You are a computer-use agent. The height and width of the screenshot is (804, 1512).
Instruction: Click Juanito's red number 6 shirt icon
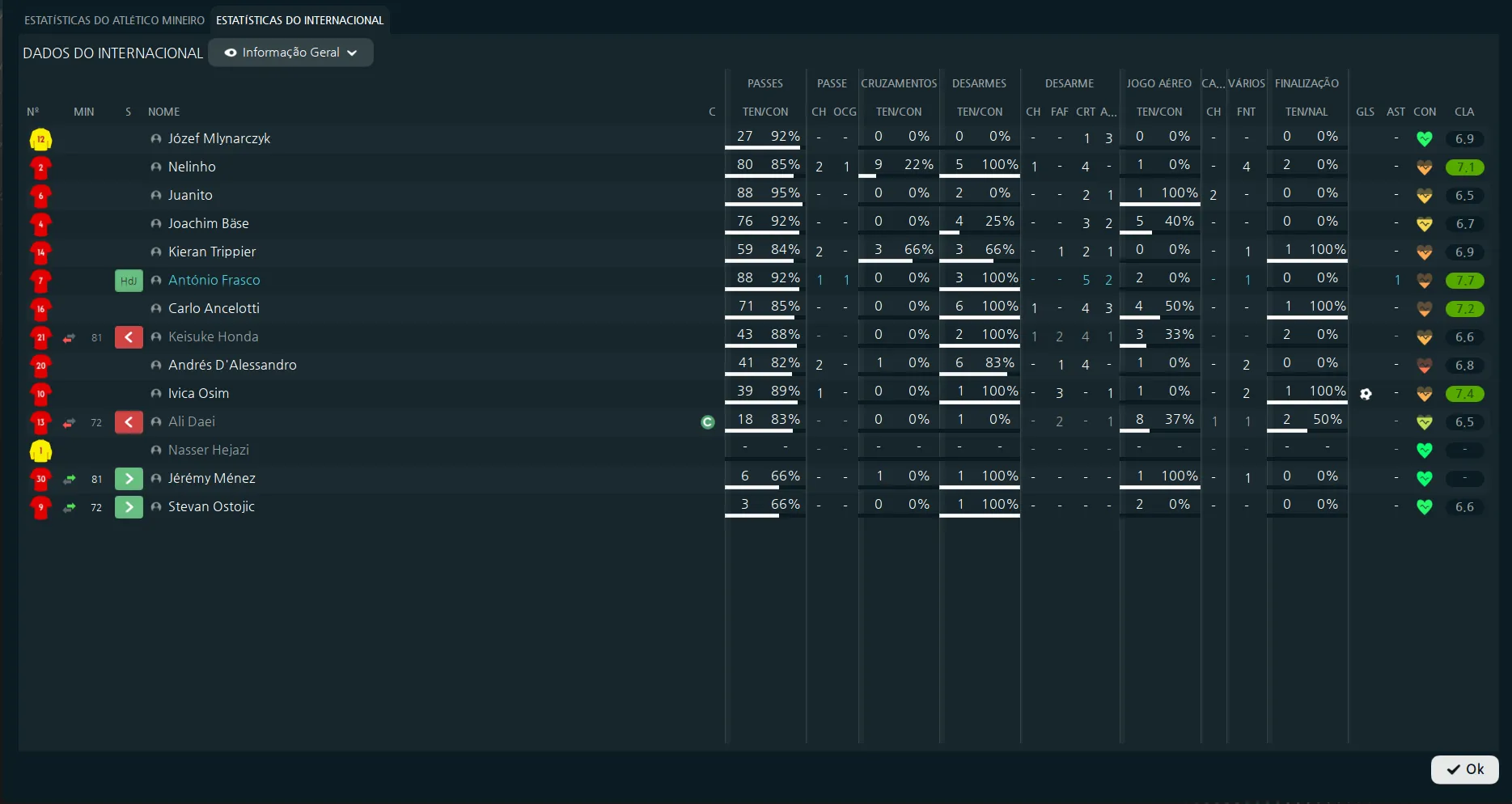(x=40, y=196)
